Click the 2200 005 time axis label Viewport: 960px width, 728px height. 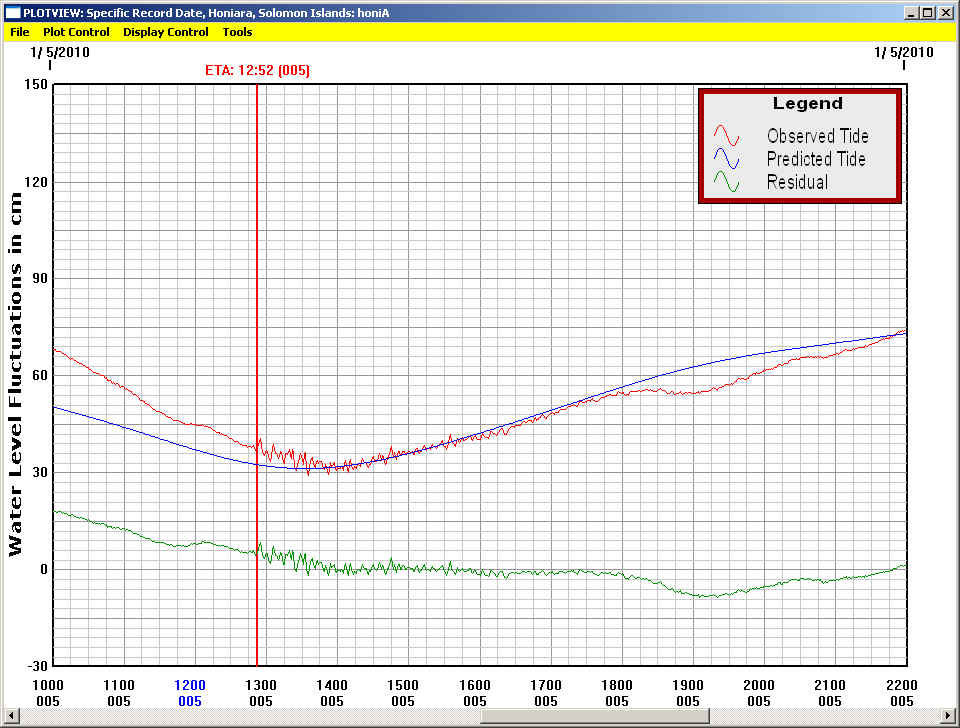click(901, 693)
